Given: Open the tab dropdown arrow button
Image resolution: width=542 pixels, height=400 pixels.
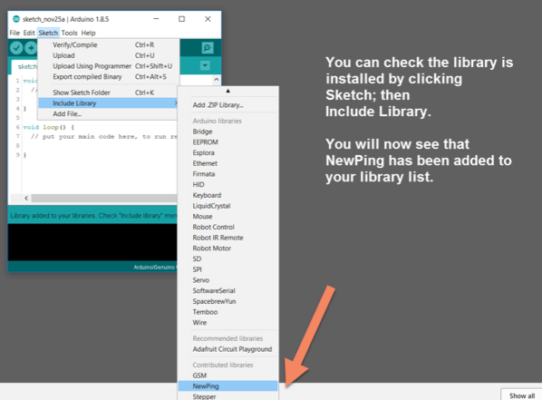Looking at the screenshot, I should [205, 65].
